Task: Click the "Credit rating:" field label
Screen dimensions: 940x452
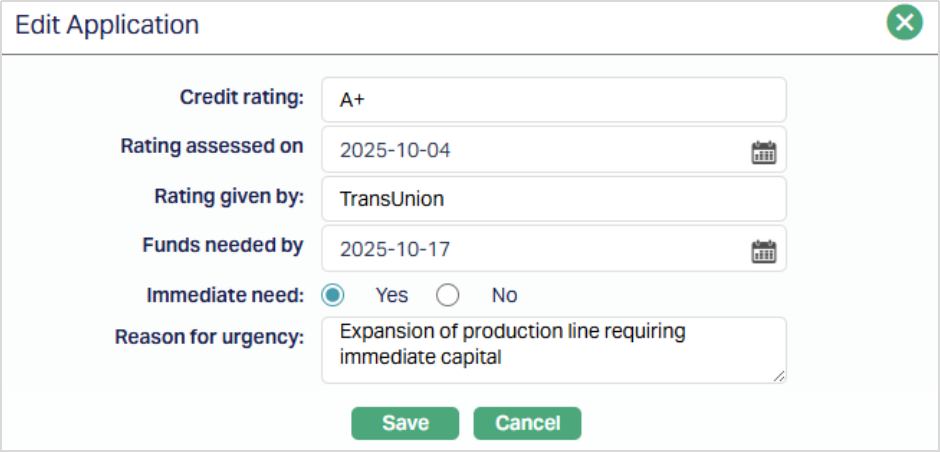Action: 241,97
